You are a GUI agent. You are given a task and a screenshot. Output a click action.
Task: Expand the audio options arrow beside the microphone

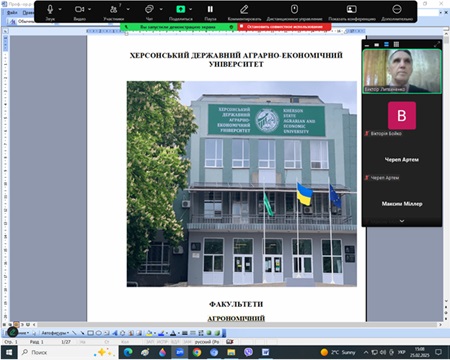pyautogui.click(x=60, y=9)
